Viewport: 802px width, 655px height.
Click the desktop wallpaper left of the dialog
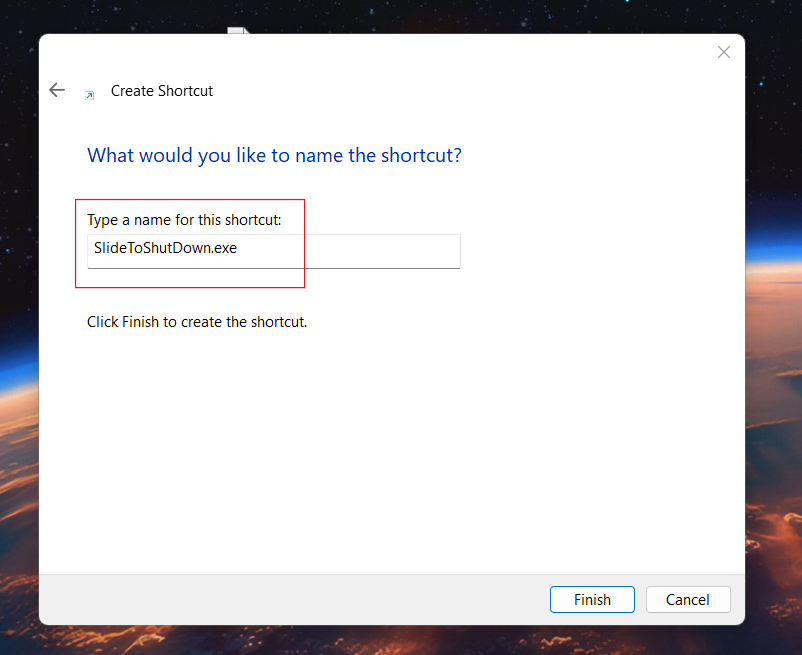(x=18, y=300)
